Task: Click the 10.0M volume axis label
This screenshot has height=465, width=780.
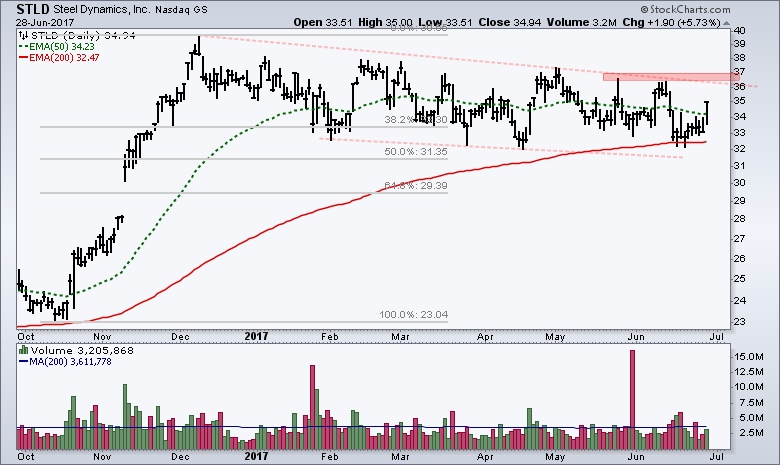Action: (x=749, y=387)
